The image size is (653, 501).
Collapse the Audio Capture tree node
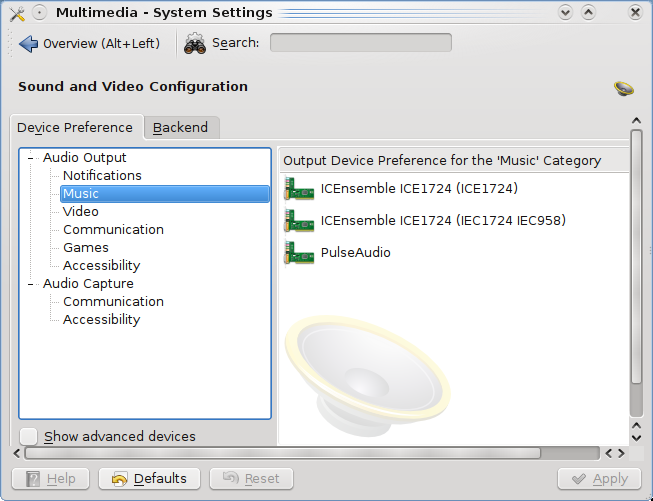[31, 284]
